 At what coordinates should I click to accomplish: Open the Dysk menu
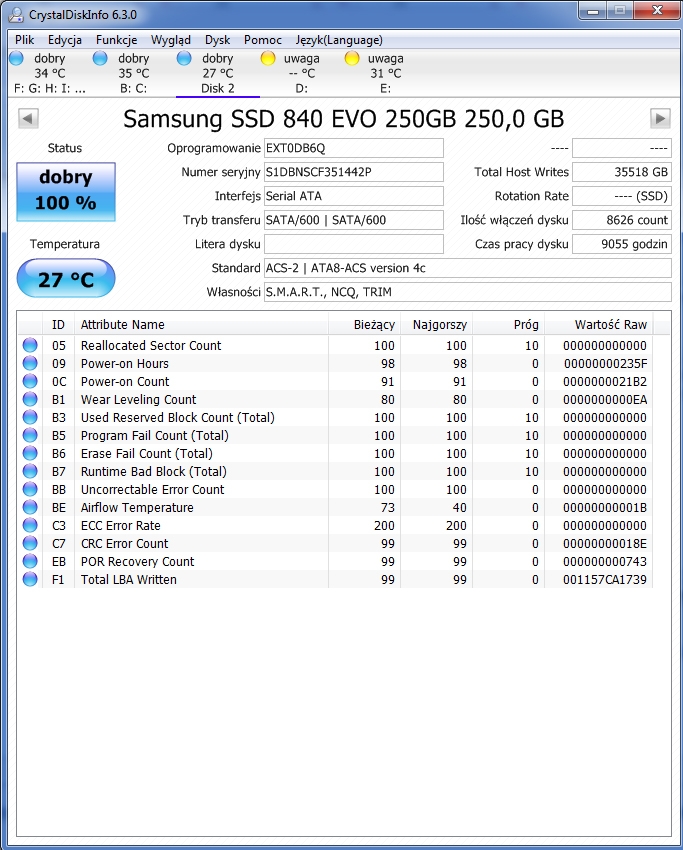(217, 40)
